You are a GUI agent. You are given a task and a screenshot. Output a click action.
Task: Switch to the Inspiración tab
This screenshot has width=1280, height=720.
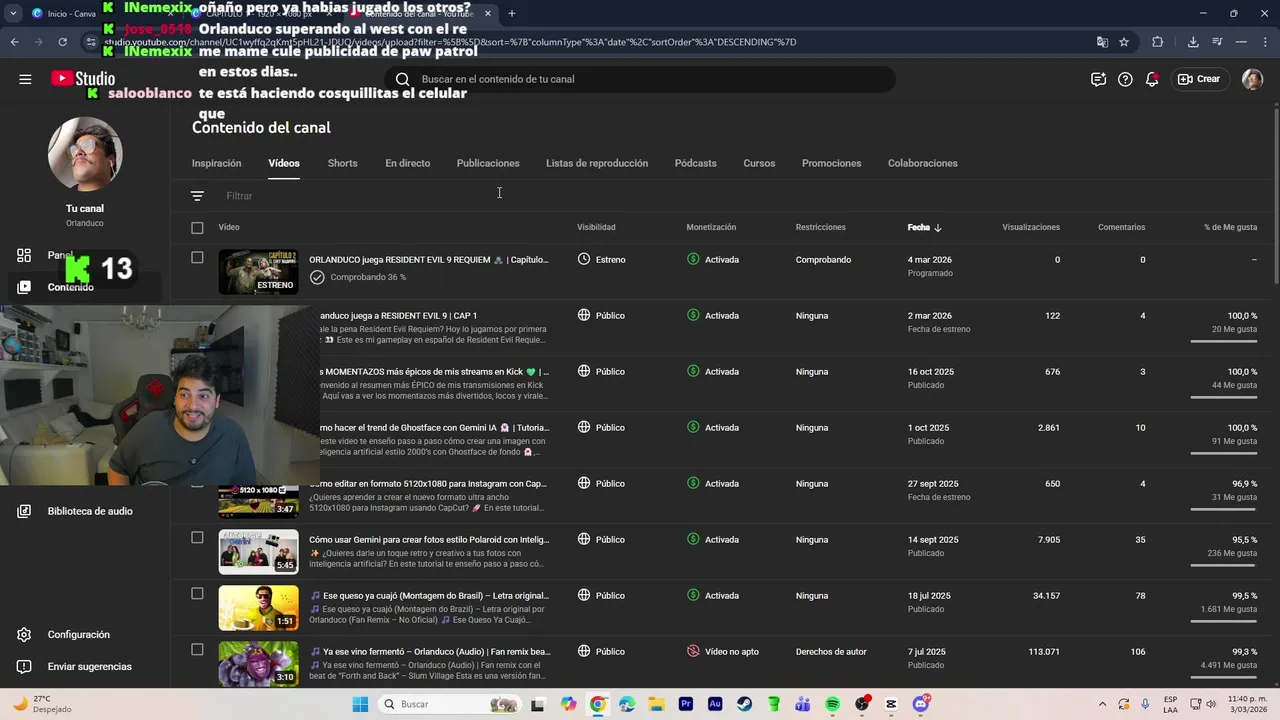(x=217, y=163)
